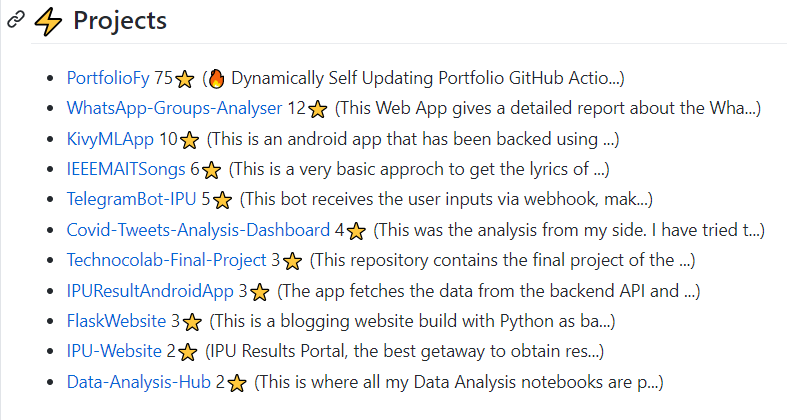
Task: Click the lightning bolt emoji in heading
Action: coord(48,22)
